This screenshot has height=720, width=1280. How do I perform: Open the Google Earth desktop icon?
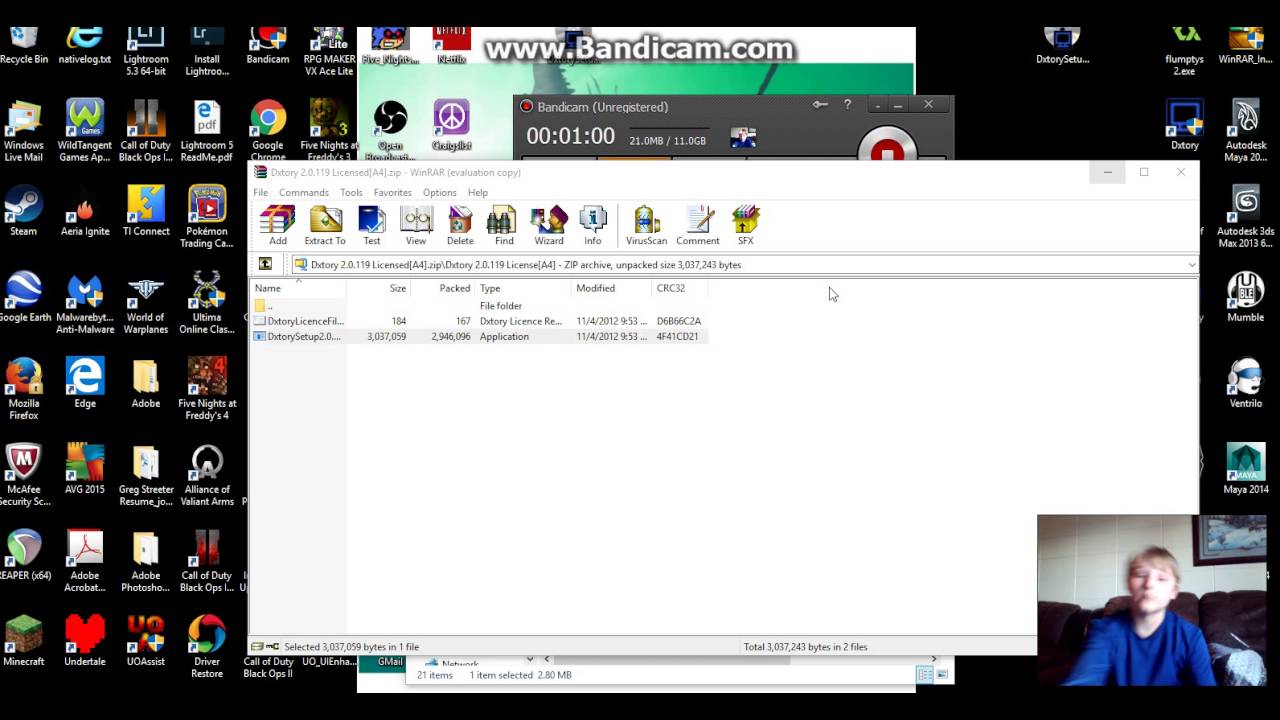[x=24, y=298]
